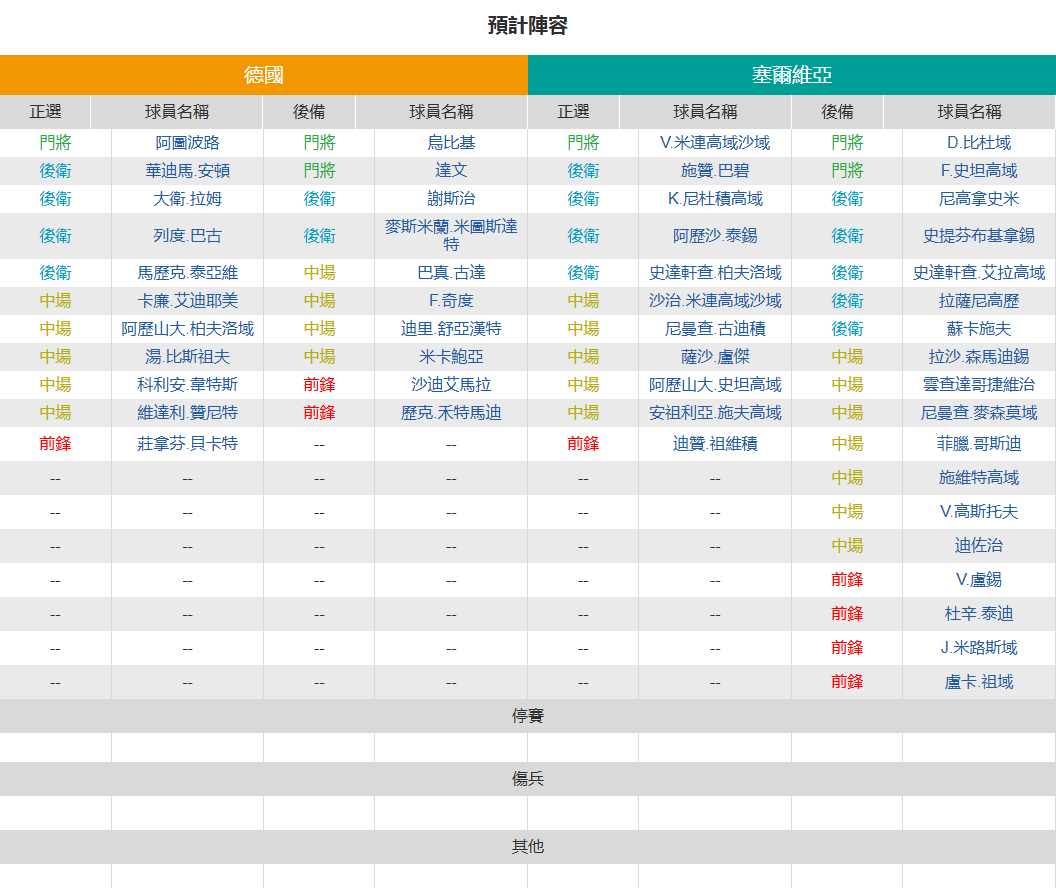The height and width of the screenshot is (888, 1056).
Task: Click Serbia goalkeeper V.米連高域沙域
Action: [x=715, y=143]
